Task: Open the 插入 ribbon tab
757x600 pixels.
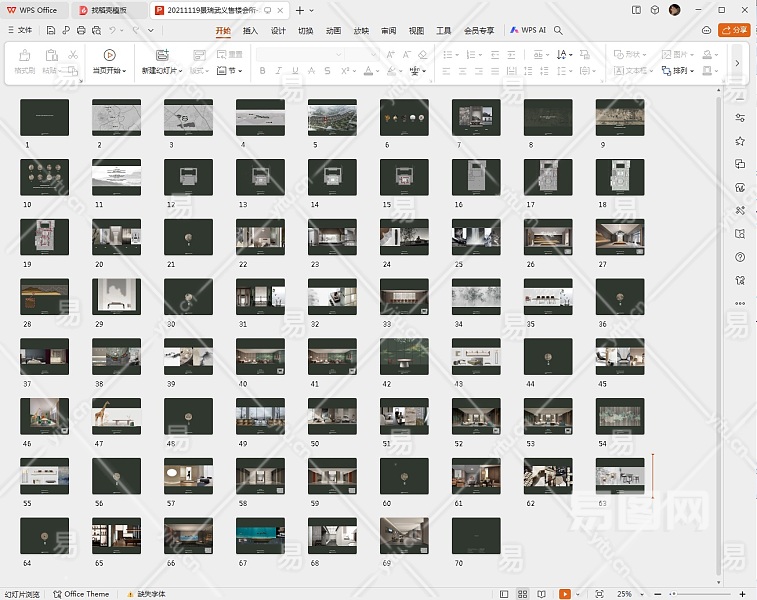Action: coord(250,30)
